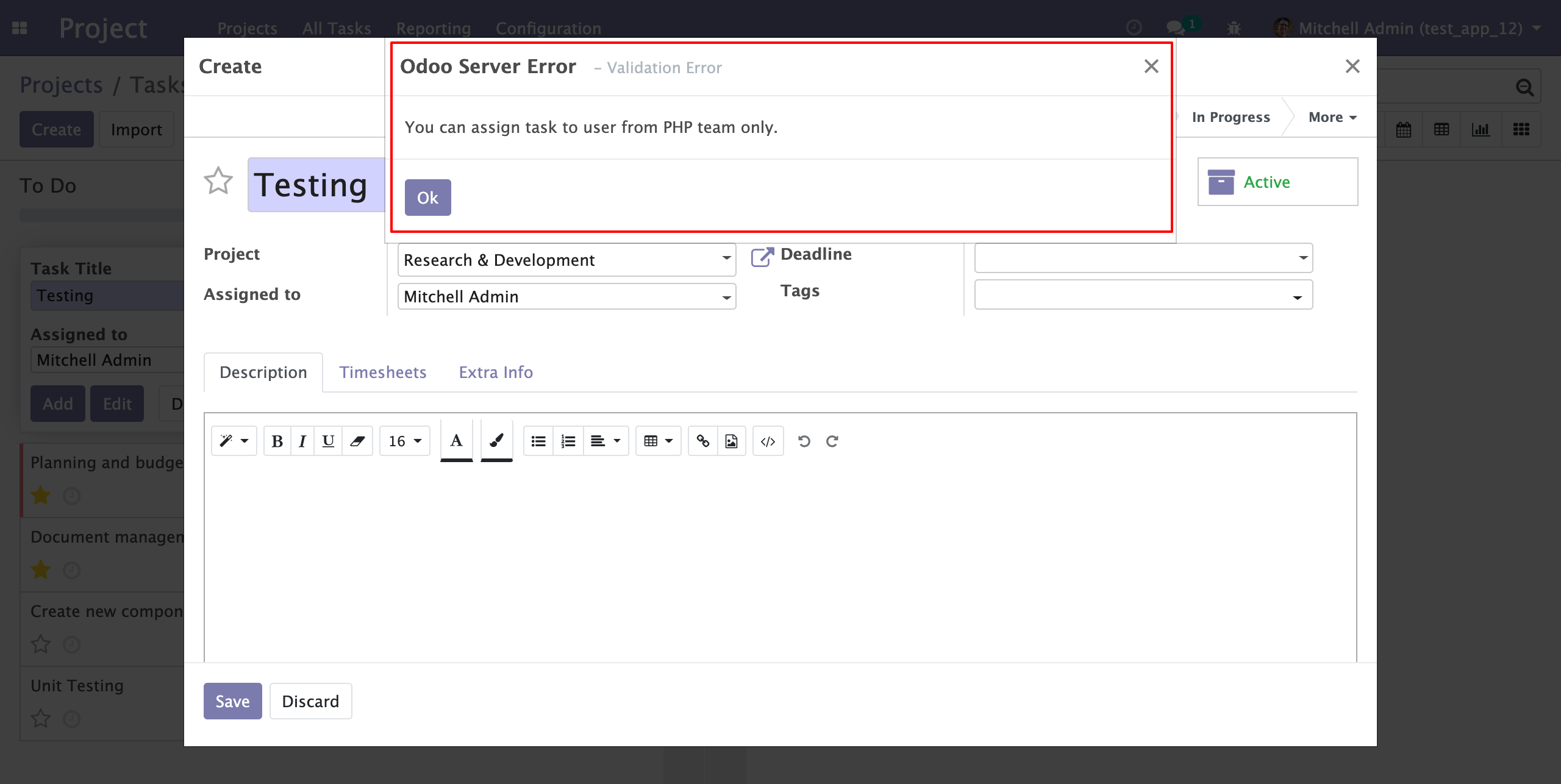Click the Projects breadcrumb link
Viewport: 1561px width, 784px height.
click(x=61, y=85)
